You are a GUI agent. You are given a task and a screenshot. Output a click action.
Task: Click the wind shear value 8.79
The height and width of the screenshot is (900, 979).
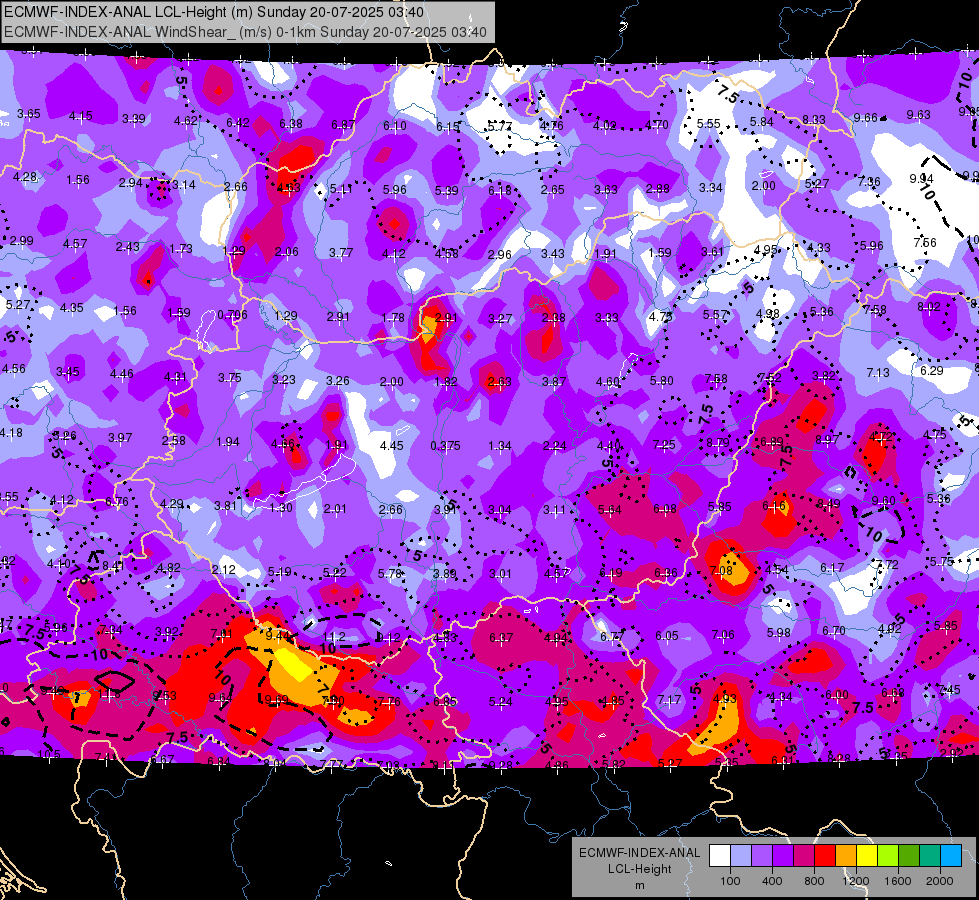tap(718, 443)
